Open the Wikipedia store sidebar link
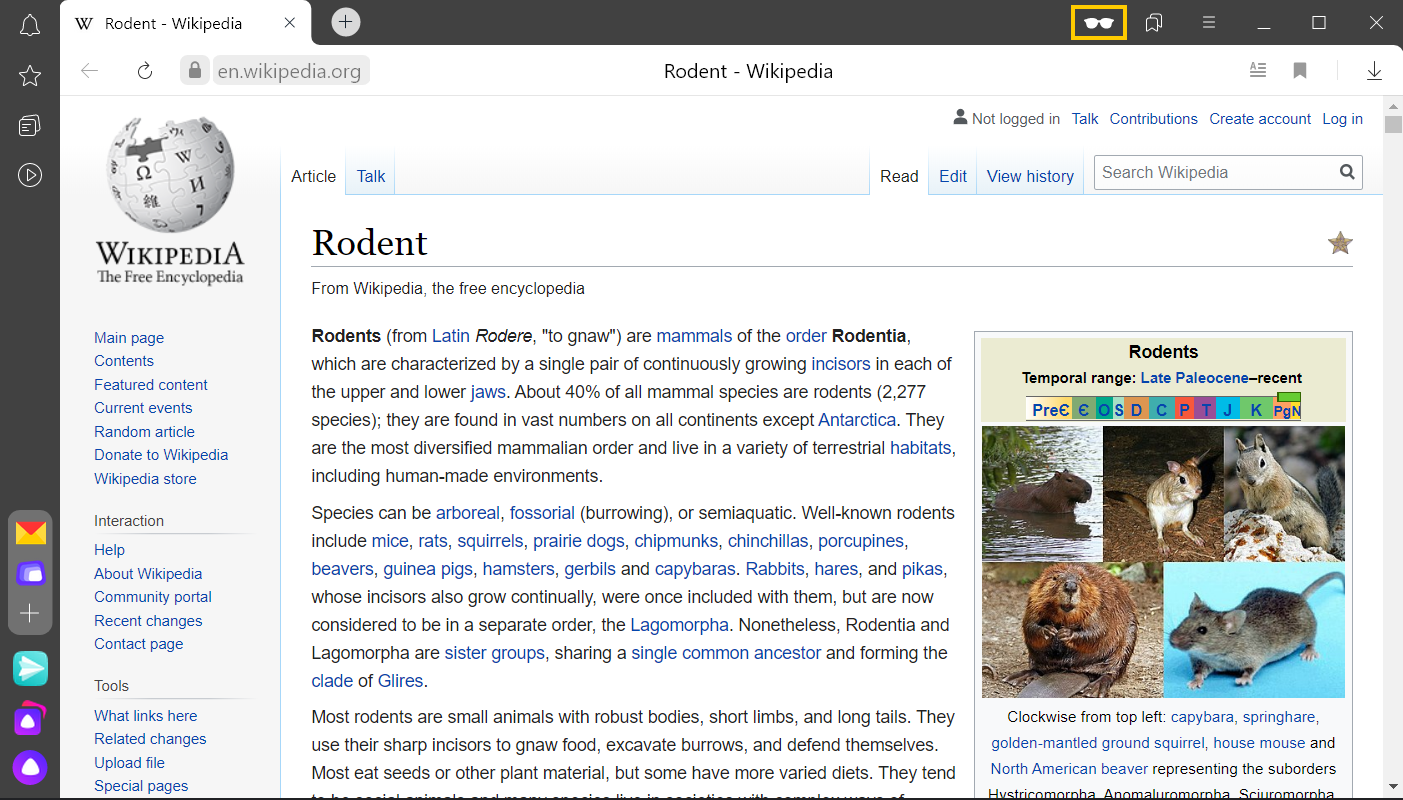The image size is (1403, 800). (x=145, y=479)
